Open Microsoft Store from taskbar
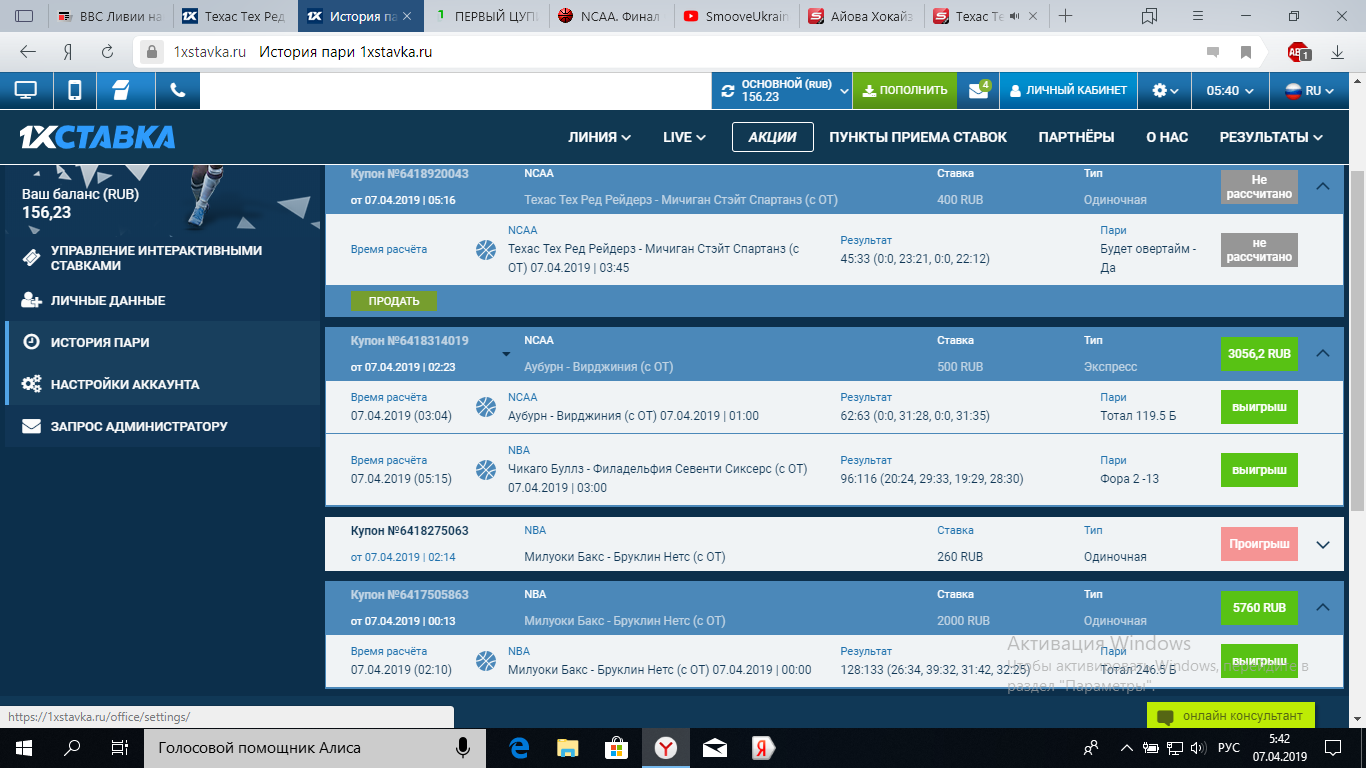Image resolution: width=1366 pixels, height=768 pixels. pyautogui.click(x=616, y=747)
